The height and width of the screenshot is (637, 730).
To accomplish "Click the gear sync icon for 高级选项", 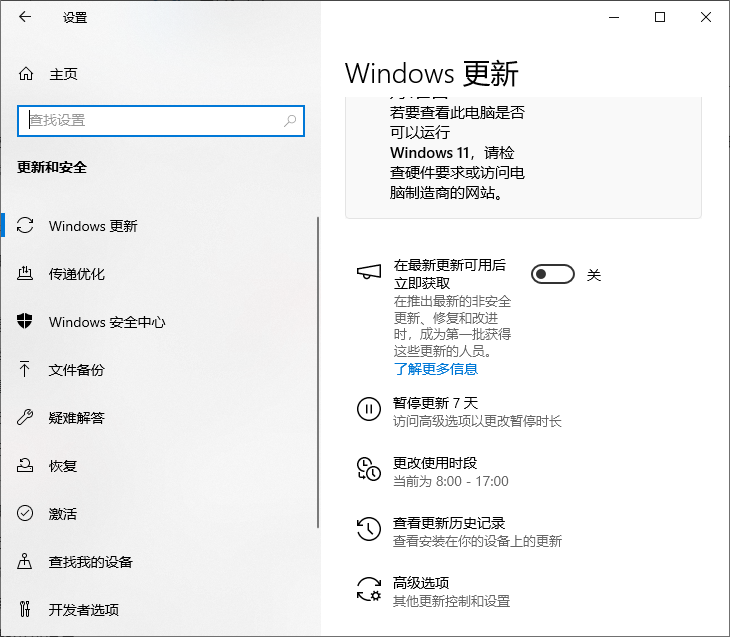I will pos(369,589).
